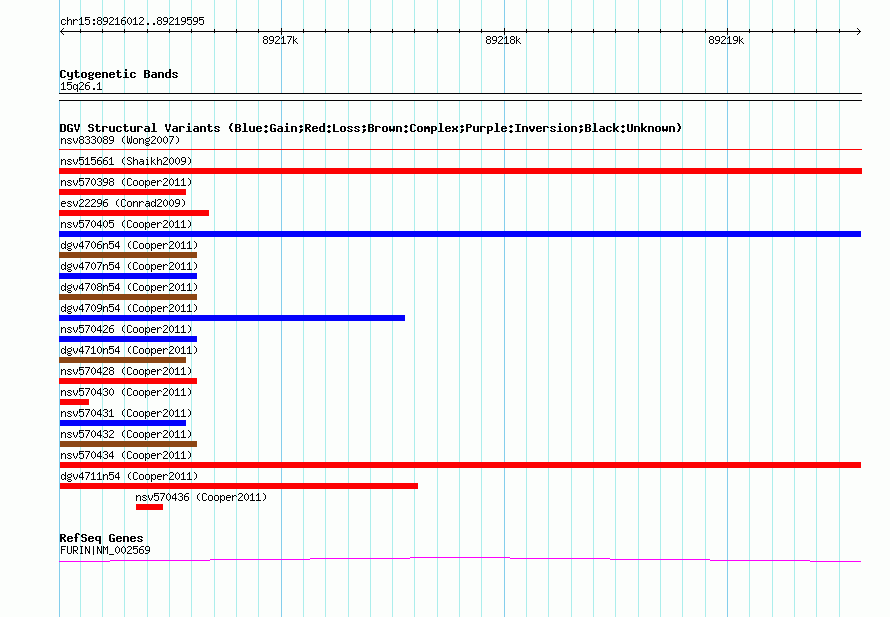Select the nsv515661 (Shaikh2009) red loss bar
Image resolution: width=890 pixels, height=617 pixels.
coord(460,171)
